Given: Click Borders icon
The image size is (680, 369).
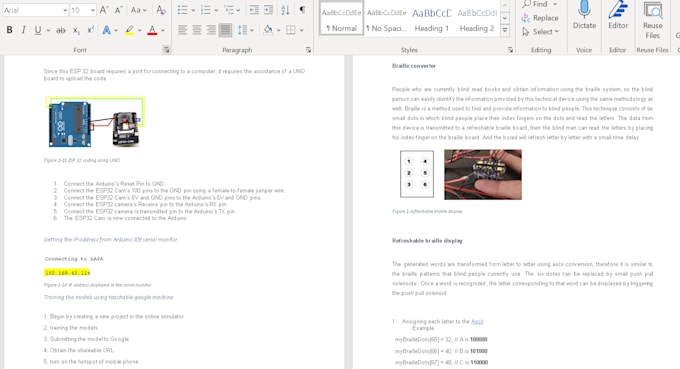Looking at the screenshot, I should coord(291,30).
